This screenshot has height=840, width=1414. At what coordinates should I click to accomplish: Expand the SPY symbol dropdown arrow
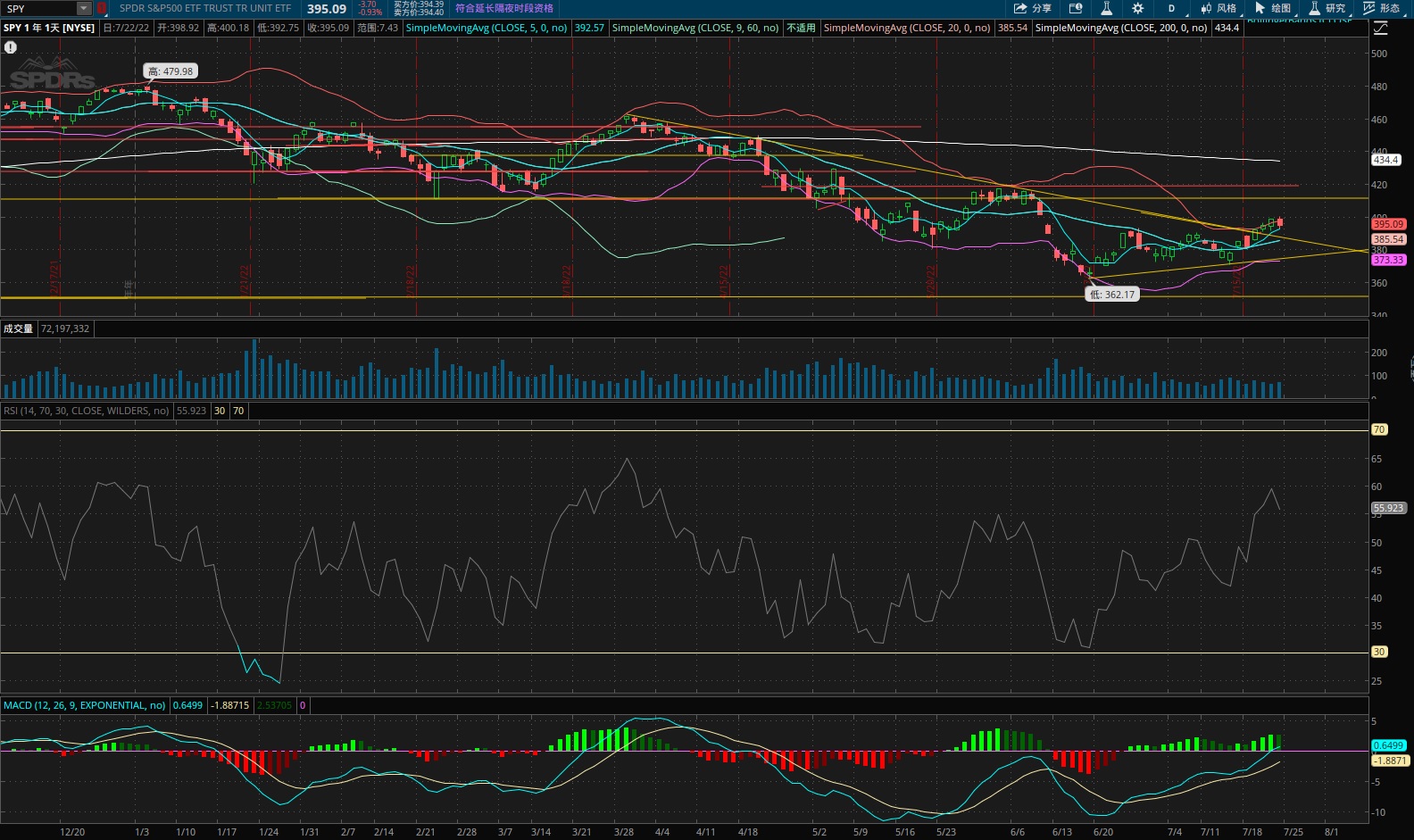tap(84, 8)
